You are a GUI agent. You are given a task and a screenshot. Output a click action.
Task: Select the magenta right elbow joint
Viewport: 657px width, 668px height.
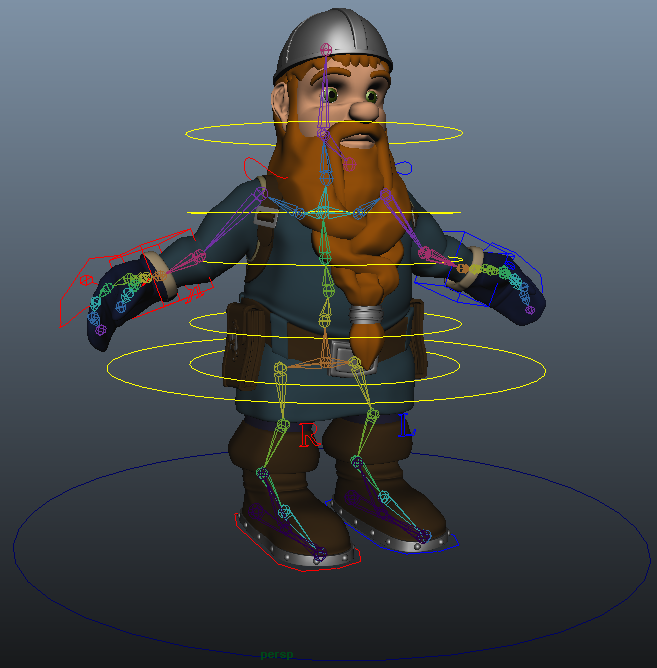coord(198,256)
